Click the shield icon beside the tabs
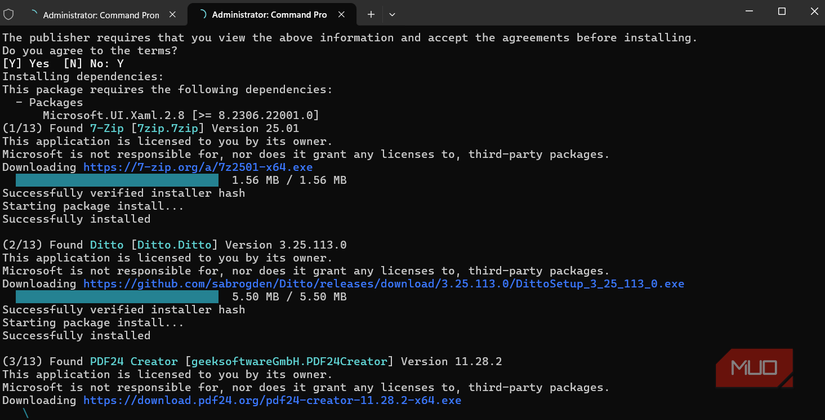825x420 pixels. (x=8, y=14)
